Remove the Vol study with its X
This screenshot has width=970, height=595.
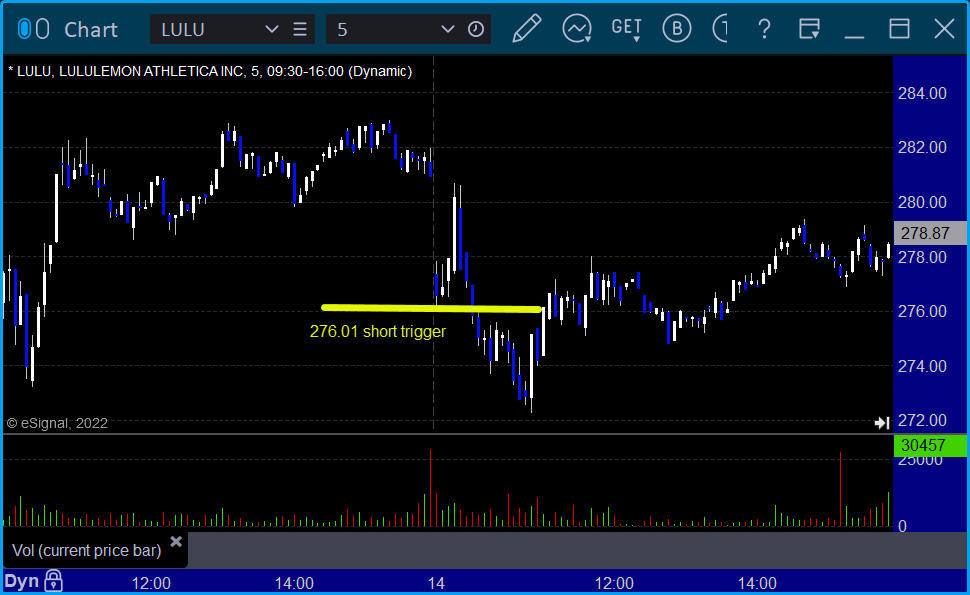point(176,542)
